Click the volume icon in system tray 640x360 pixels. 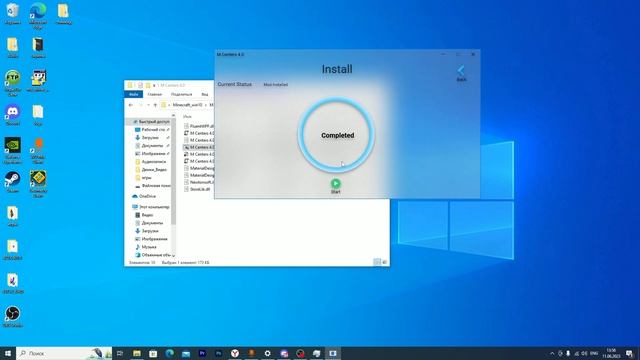click(584, 353)
